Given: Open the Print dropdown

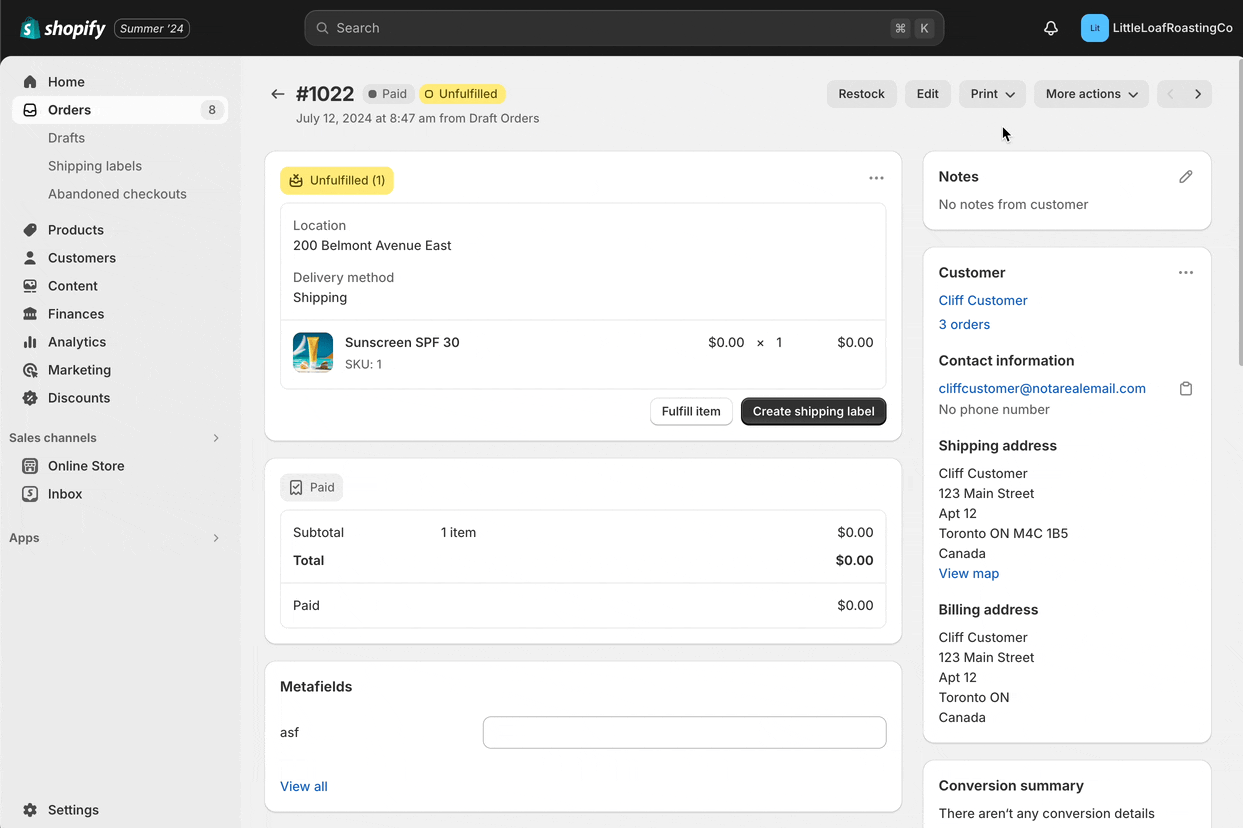Looking at the screenshot, I should (x=992, y=94).
